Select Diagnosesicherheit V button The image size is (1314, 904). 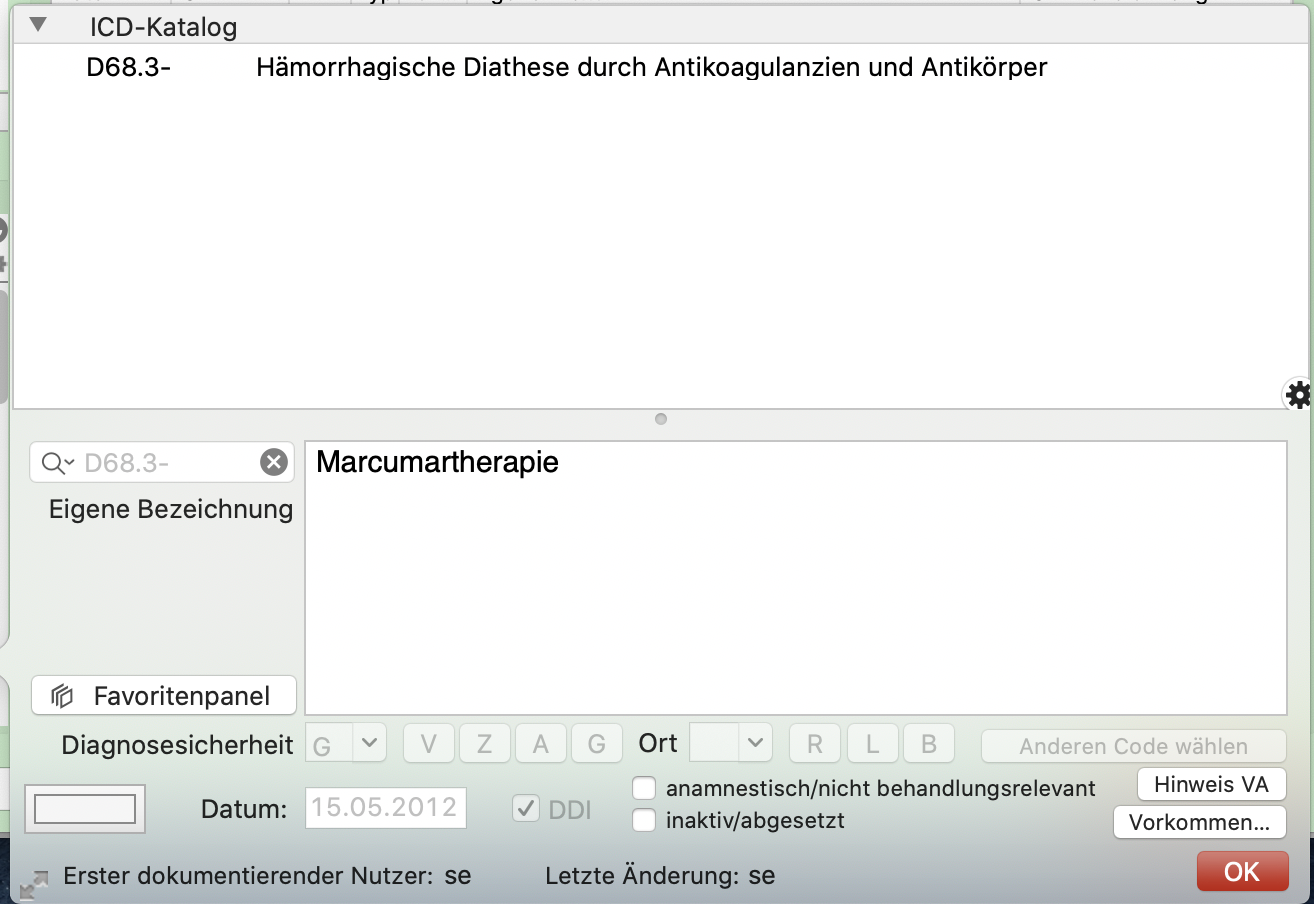coord(429,744)
